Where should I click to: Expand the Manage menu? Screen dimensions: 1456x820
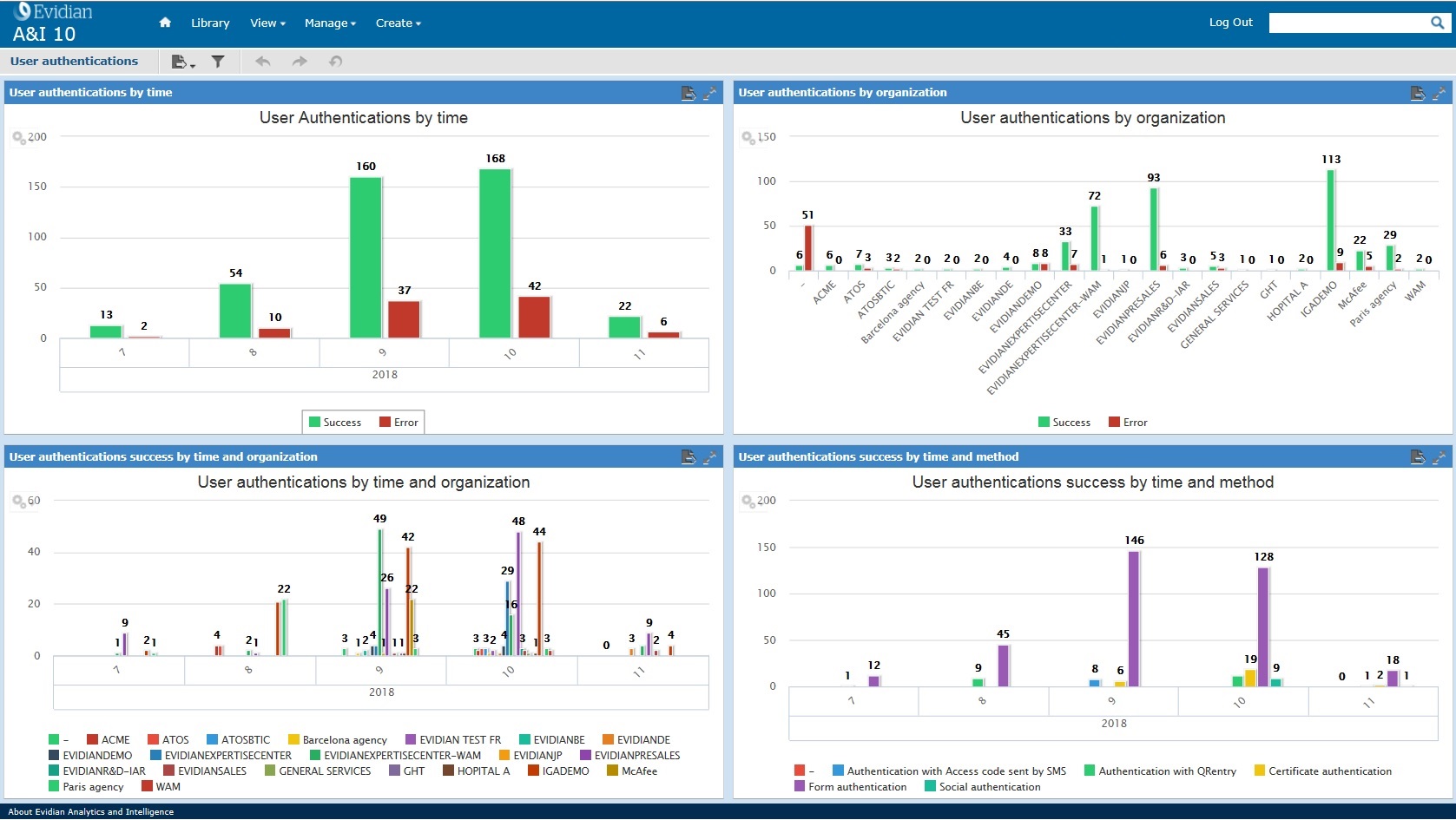pos(330,23)
